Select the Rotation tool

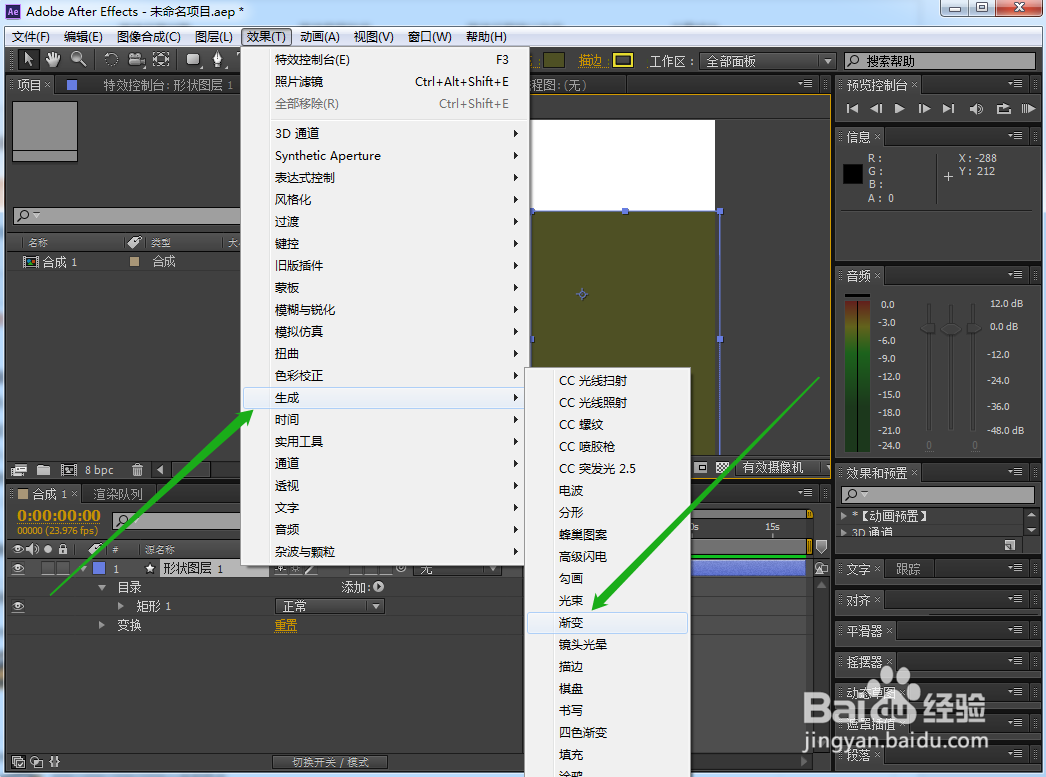[x=111, y=59]
